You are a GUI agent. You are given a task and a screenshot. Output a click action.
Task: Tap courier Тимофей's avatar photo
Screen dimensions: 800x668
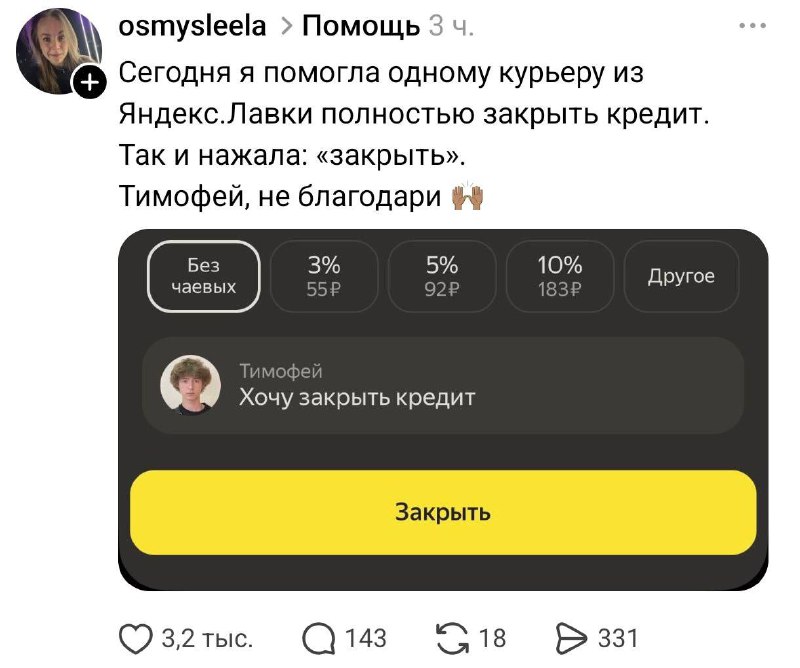[x=190, y=385]
